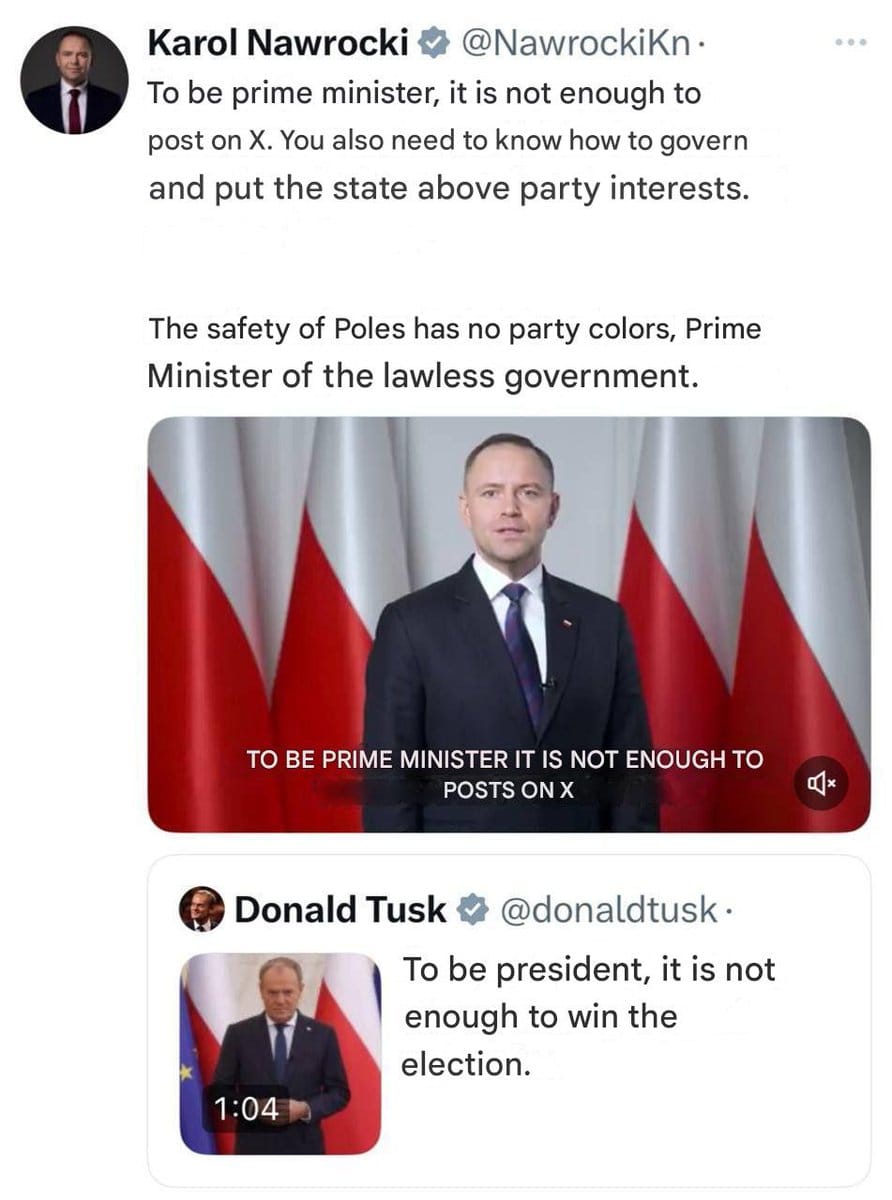
Task: Open the Karol Nawrocki display name link
Action: click(x=278, y=43)
